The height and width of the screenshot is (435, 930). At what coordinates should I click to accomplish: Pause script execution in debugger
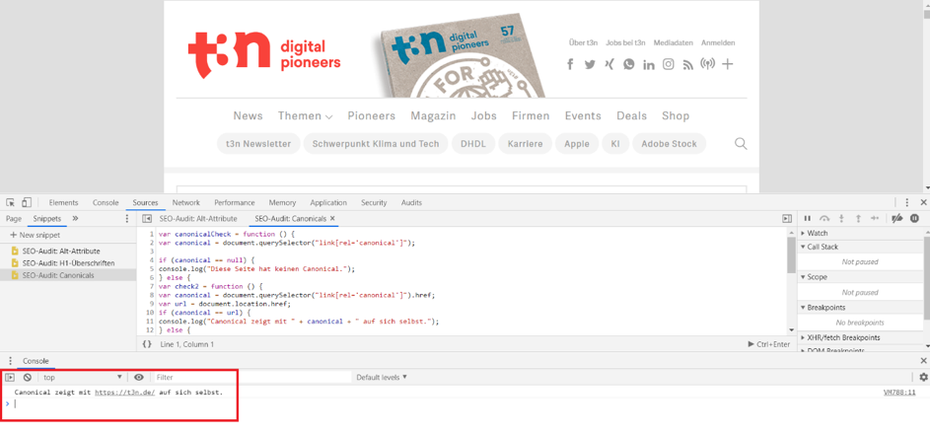click(x=808, y=218)
